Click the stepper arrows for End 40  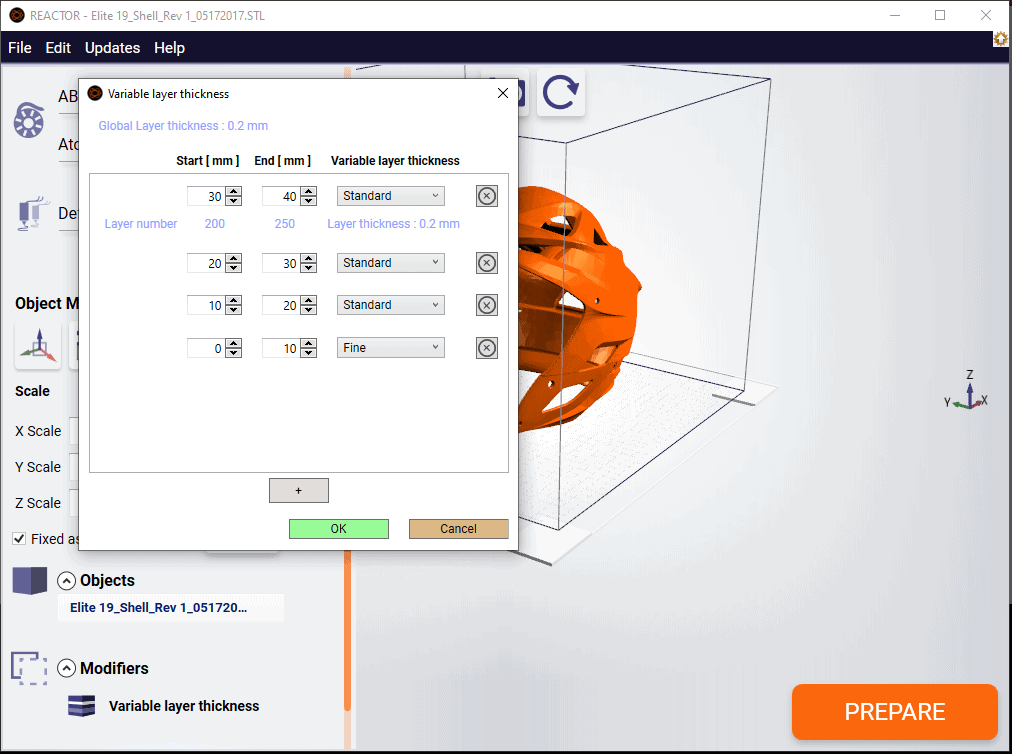tap(309, 196)
